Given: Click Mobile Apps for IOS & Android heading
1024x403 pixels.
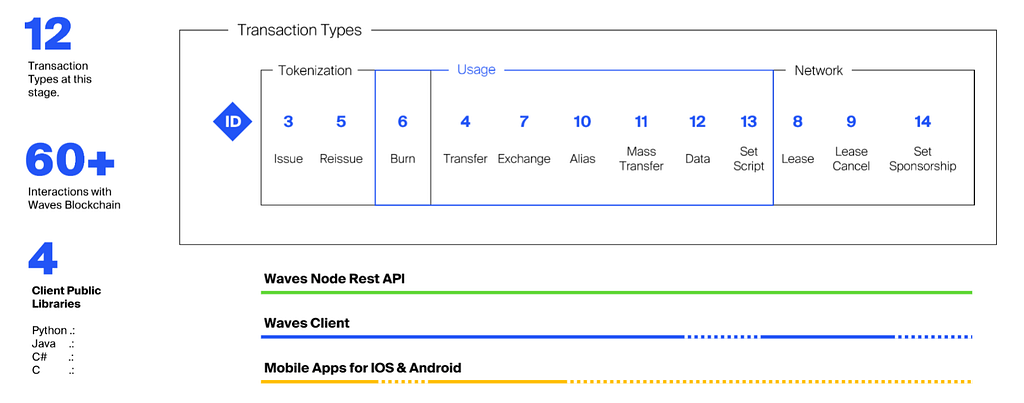Looking at the screenshot, I should pos(362,368).
